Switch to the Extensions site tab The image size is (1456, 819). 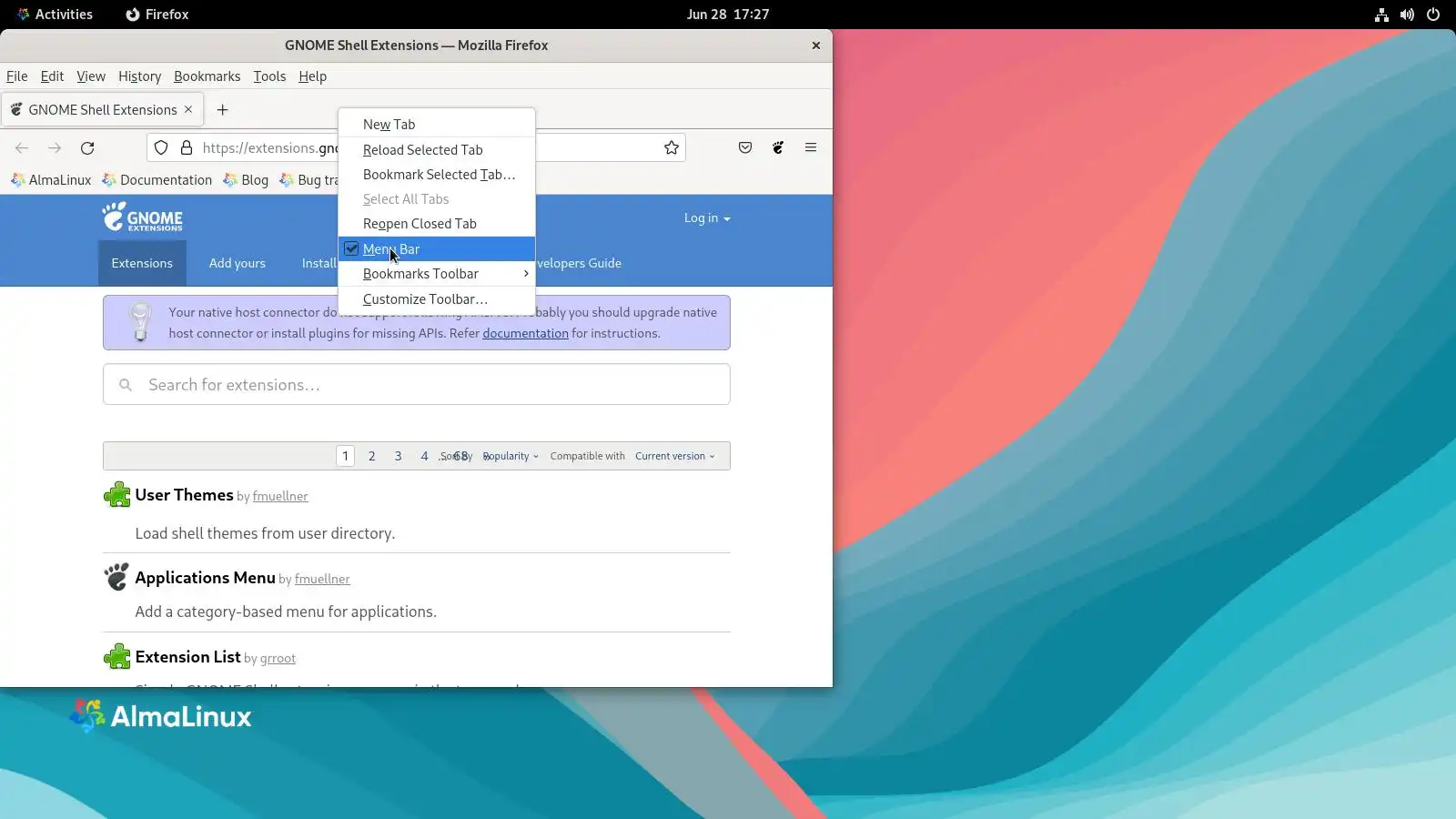pos(142,264)
